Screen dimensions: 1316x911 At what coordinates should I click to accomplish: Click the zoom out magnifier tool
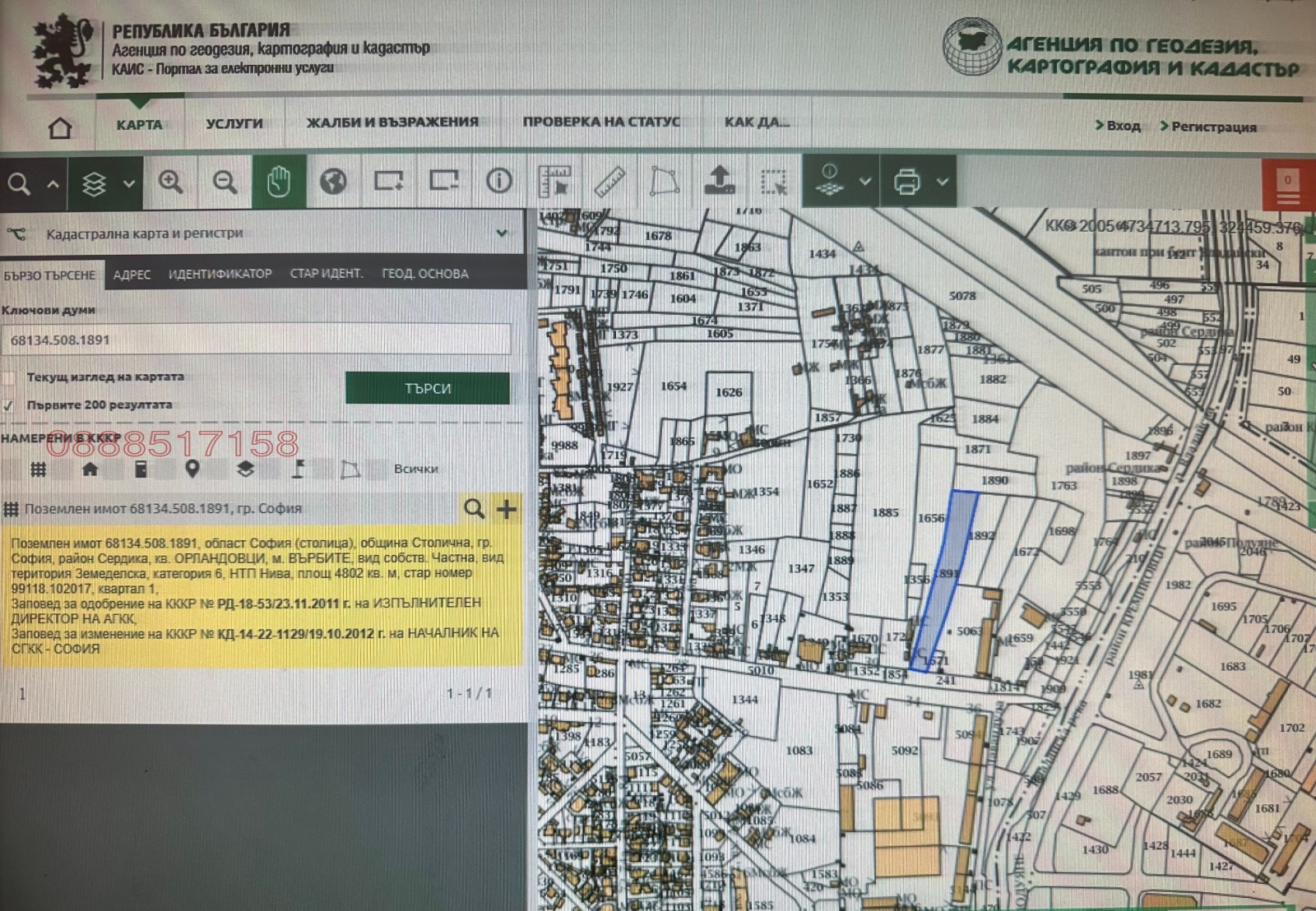[x=225, y=183]
